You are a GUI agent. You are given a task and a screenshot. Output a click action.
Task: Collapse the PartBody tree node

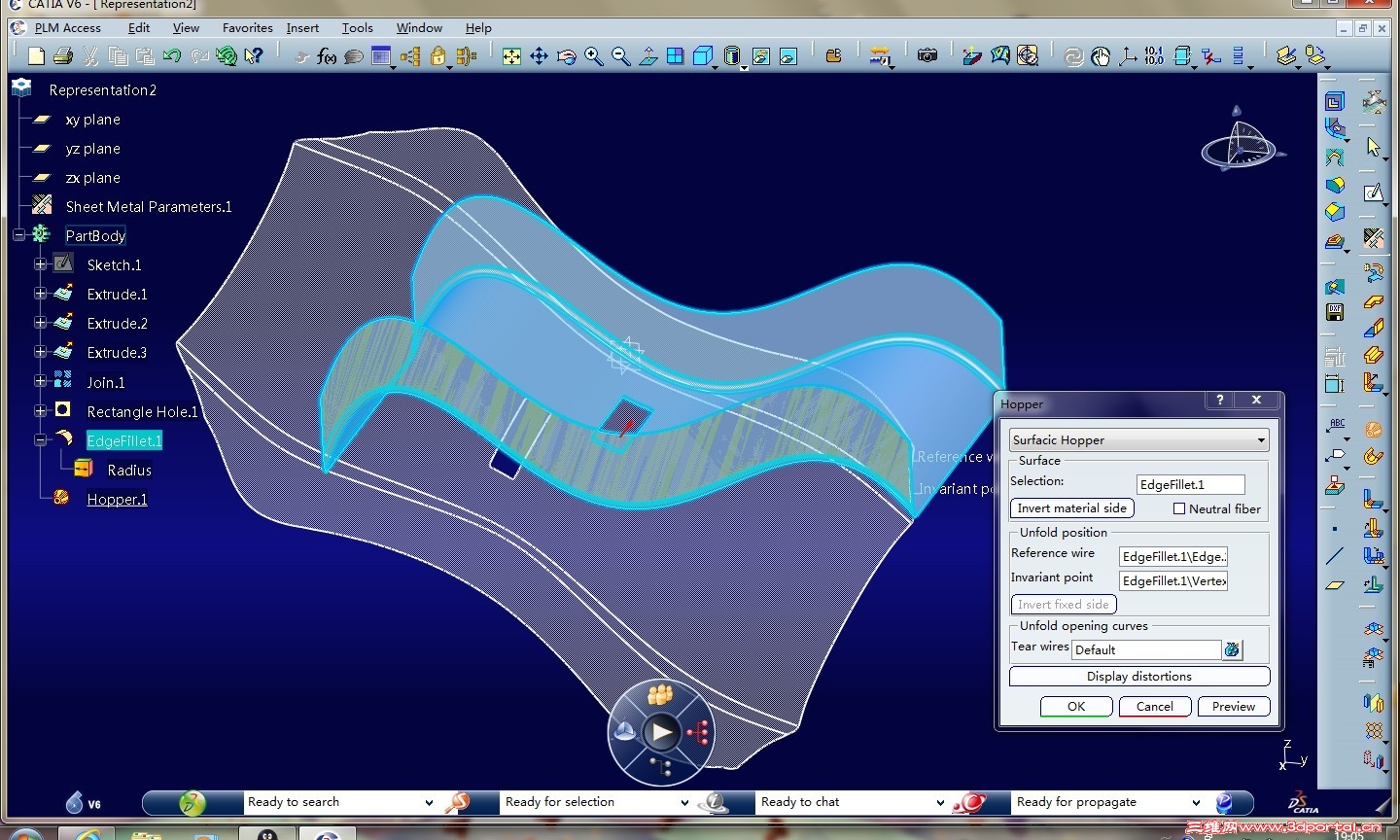click(18, 235)
